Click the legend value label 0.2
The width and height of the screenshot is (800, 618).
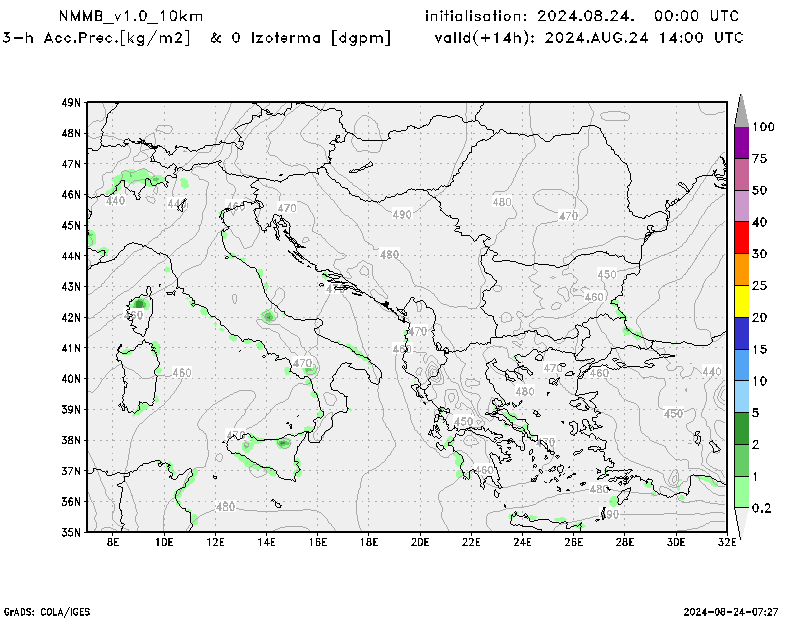coord(763,508)
